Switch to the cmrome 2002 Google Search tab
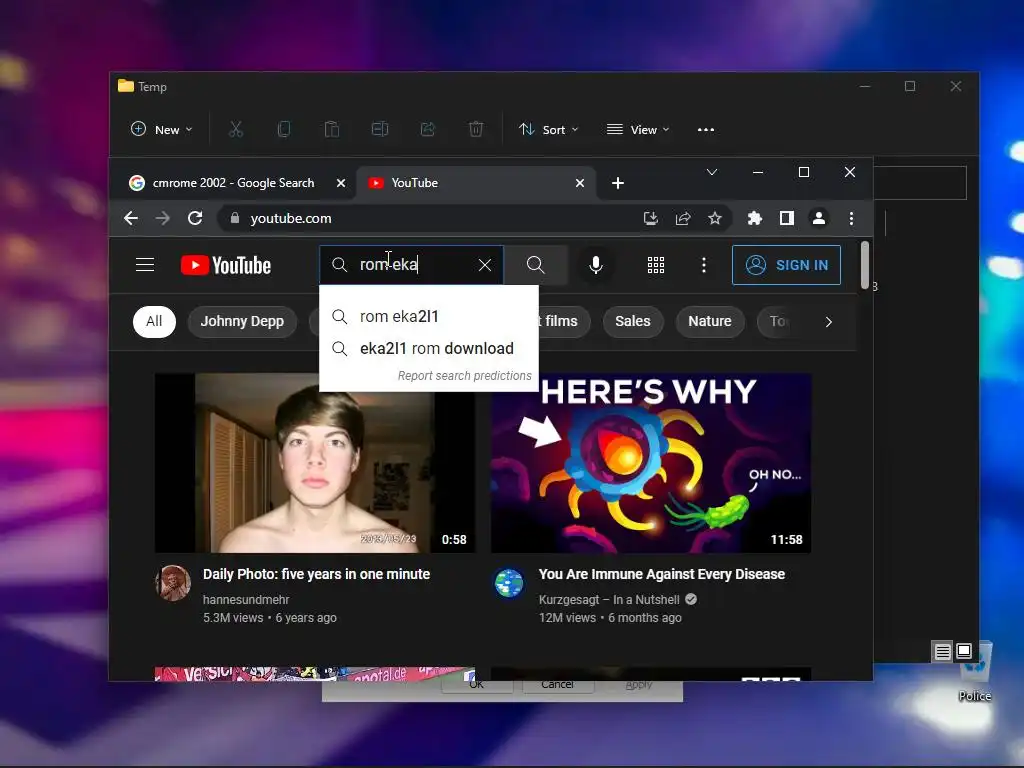 tap(232, 183)
